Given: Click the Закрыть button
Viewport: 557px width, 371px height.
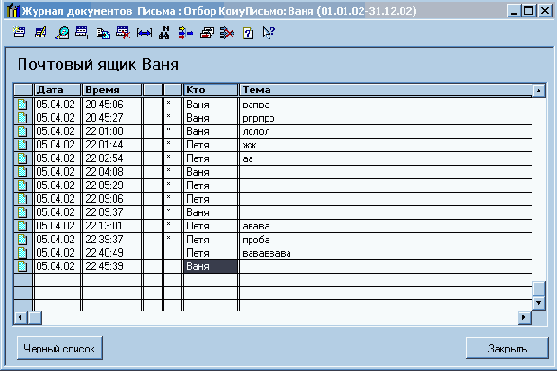Looking at the screenshot, I should tap(507, 348).
